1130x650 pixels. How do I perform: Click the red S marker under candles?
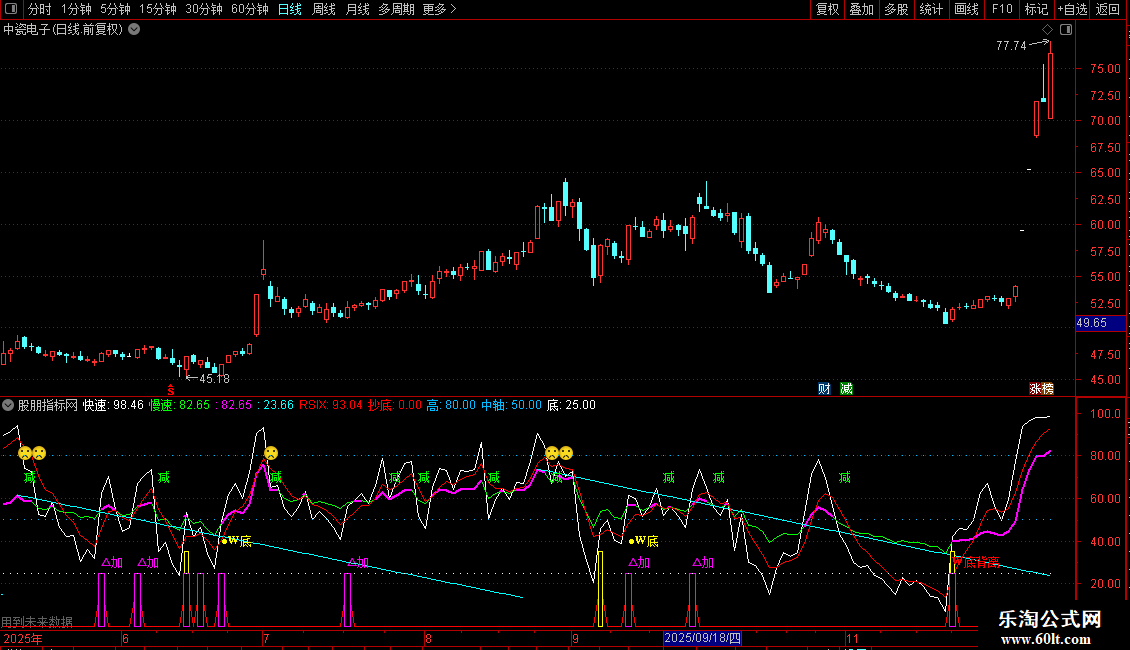click(171, 389)
